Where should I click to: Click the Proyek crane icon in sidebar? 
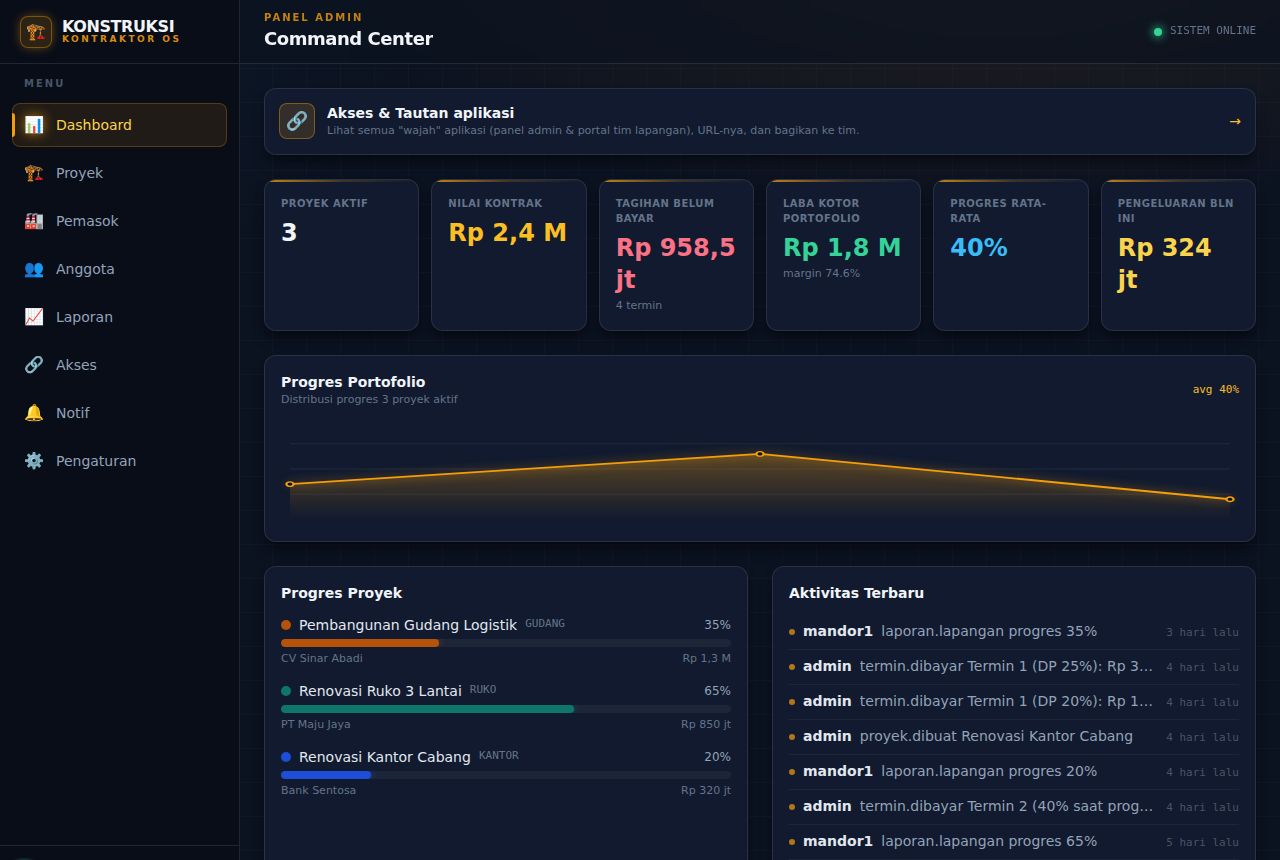tap(34, 173)
